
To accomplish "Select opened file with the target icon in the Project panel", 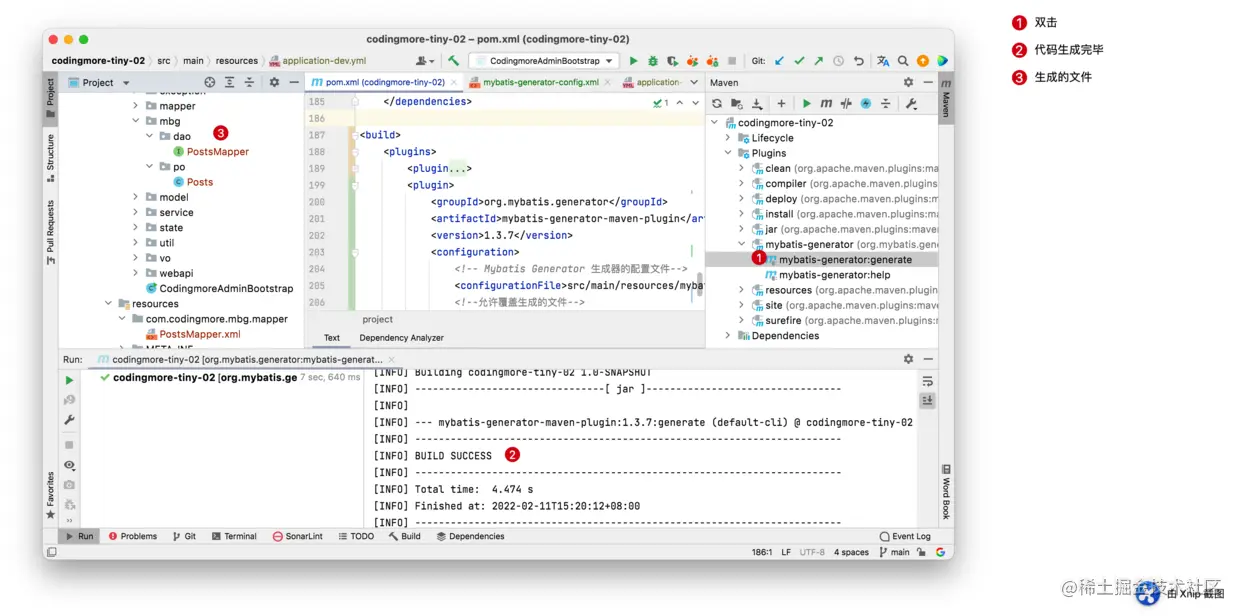I will click(210, 83).
